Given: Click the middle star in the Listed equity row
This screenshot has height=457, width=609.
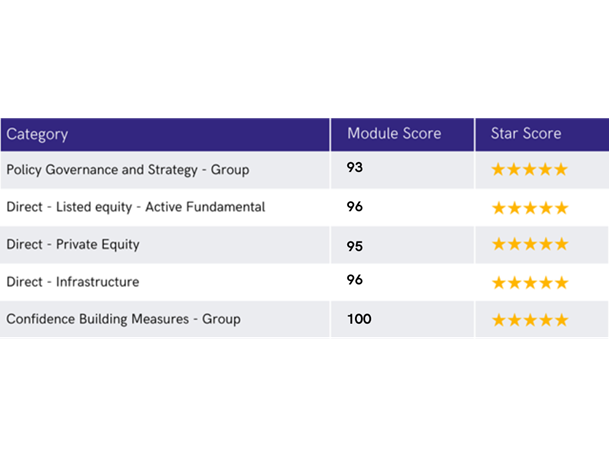Looking at the screenshot, I should pos(529,207).
